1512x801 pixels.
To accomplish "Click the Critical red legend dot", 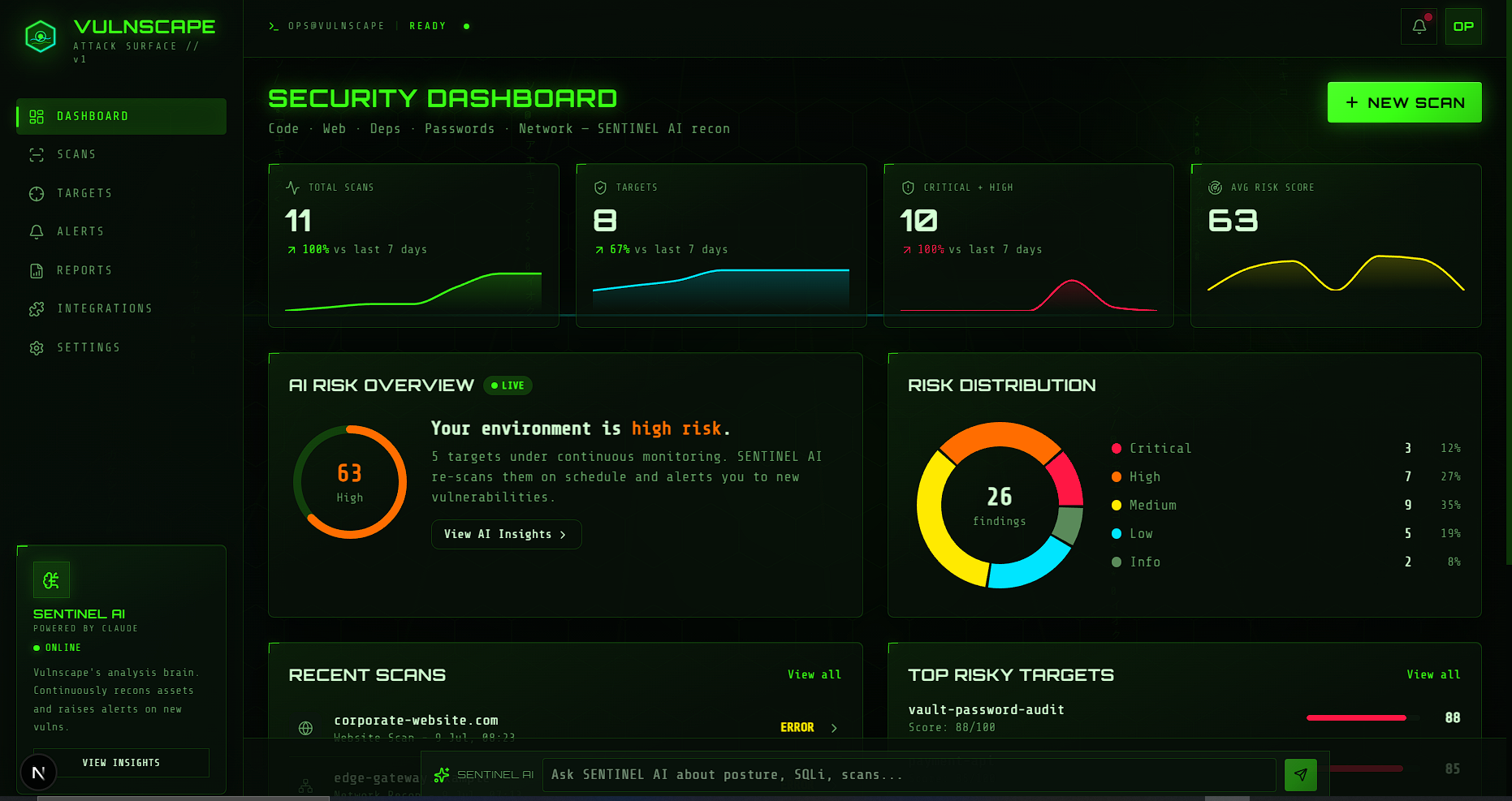I will 1117,448.
